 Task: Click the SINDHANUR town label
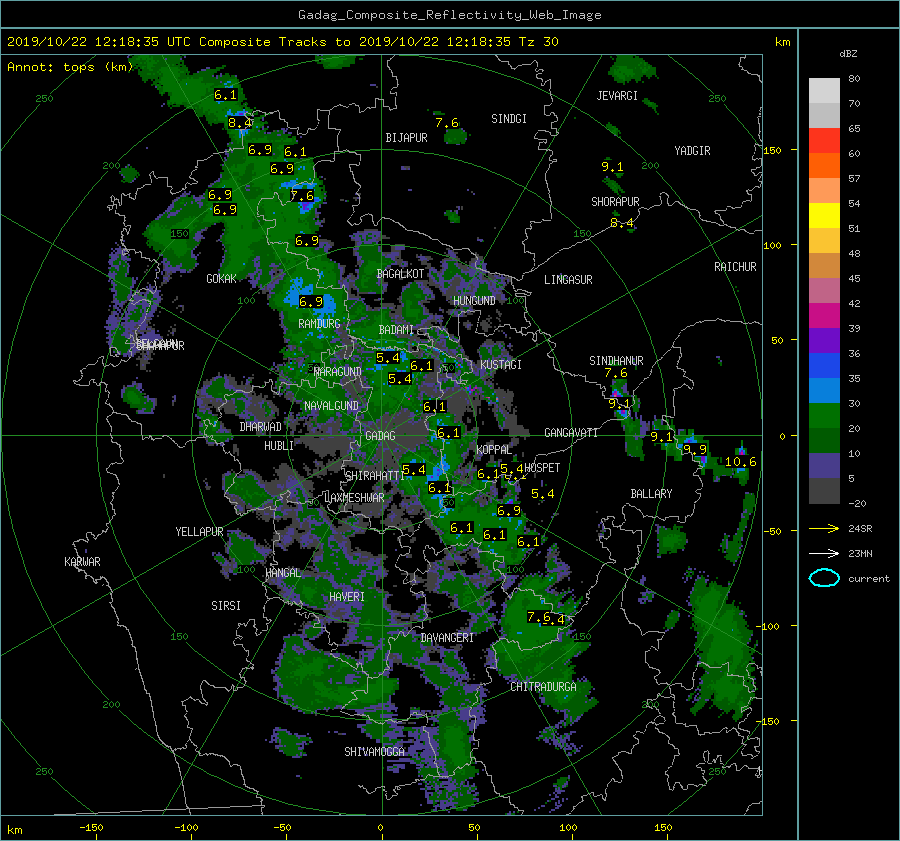tap(616, 361)
